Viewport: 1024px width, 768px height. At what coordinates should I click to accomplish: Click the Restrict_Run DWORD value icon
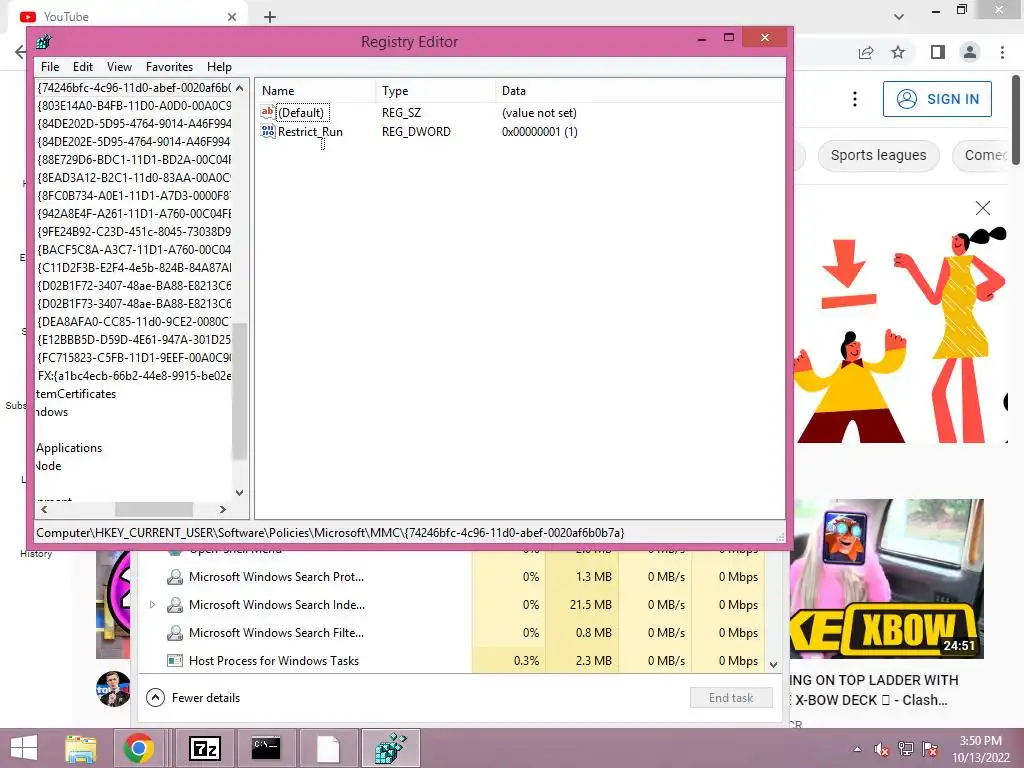click(268, 131)
